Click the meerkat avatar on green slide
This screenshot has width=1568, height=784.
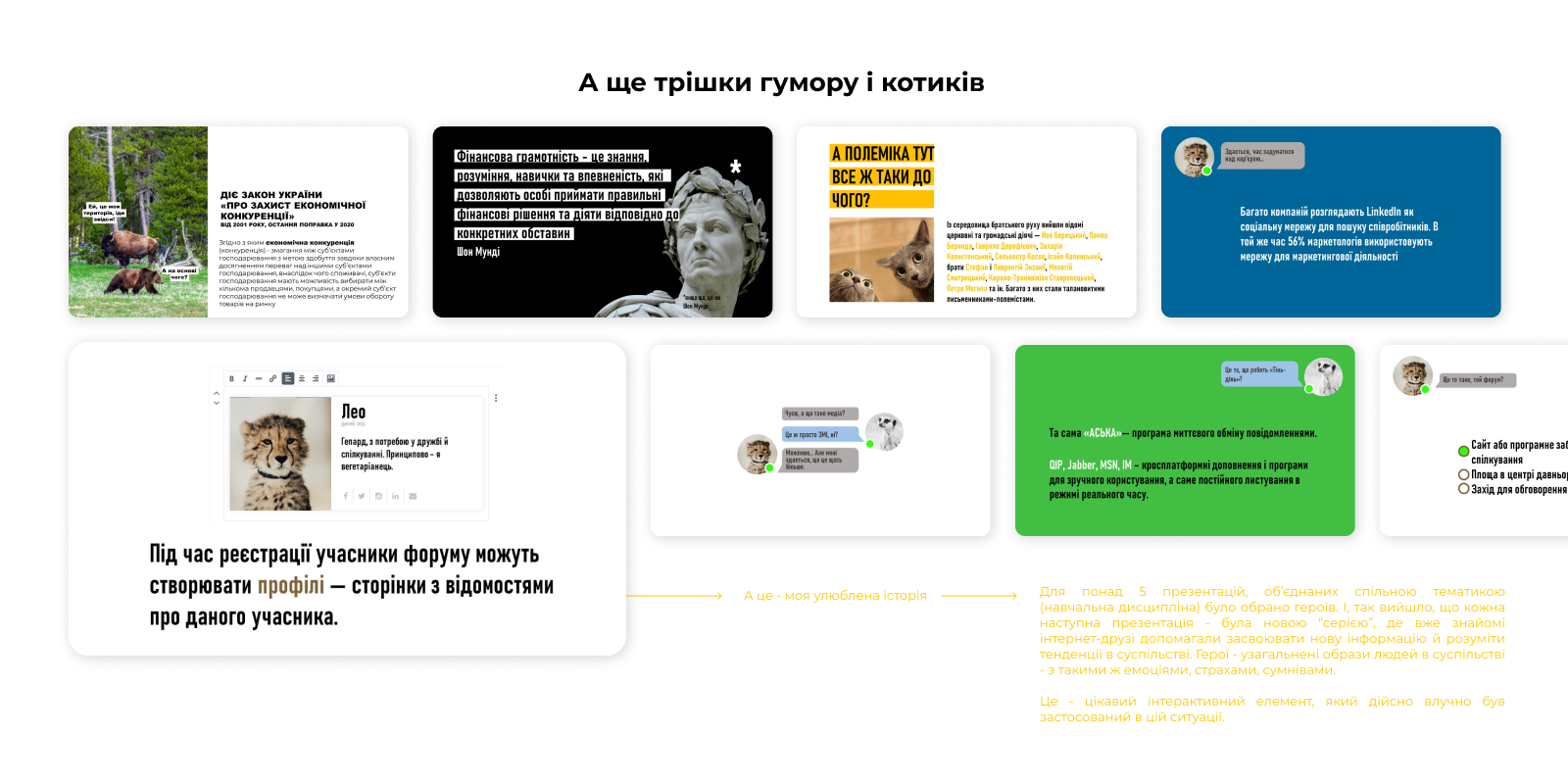1323,376
